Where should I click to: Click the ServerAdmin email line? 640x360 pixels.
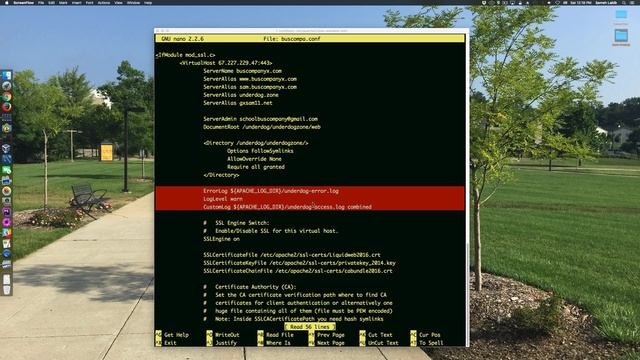click(x=260, y=119)
